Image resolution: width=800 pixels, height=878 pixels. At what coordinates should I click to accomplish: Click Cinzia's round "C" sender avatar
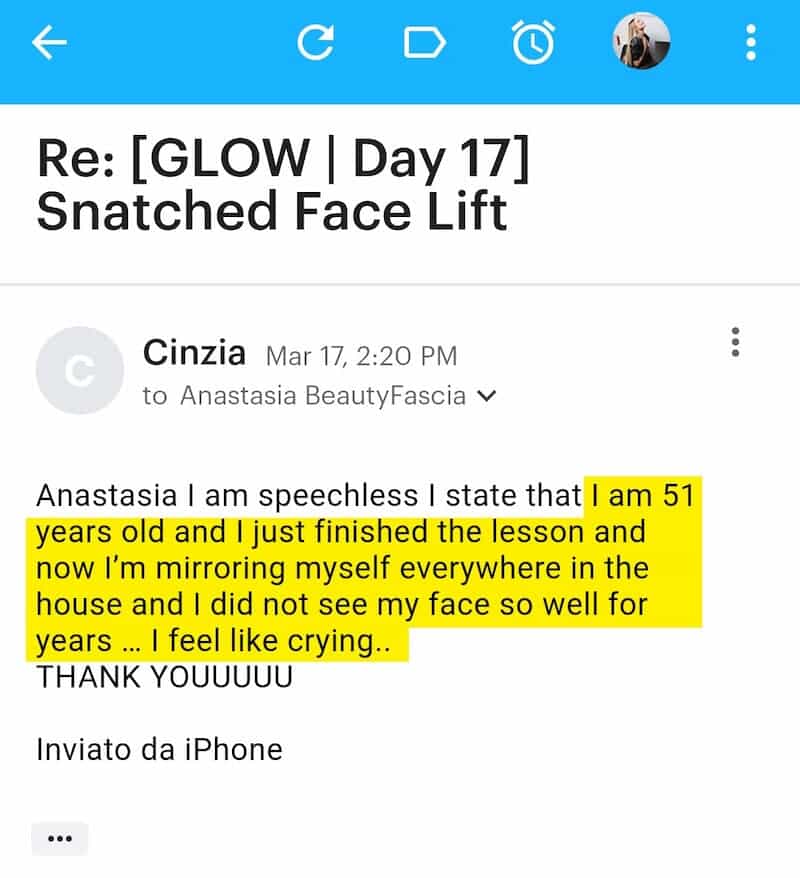tap(79, 370)
